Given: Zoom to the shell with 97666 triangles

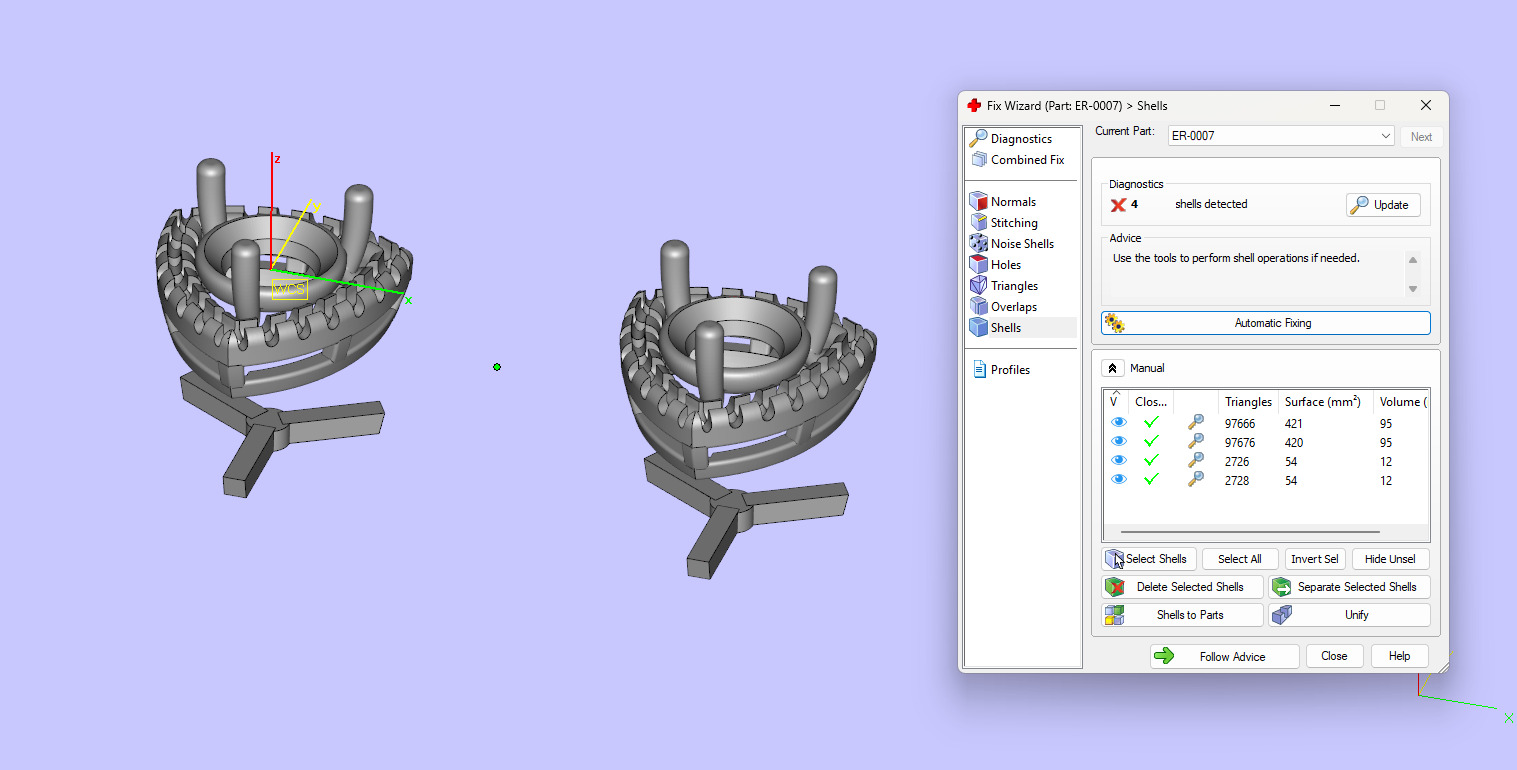Looking at the screenshot, I should tap(1195, 423).
